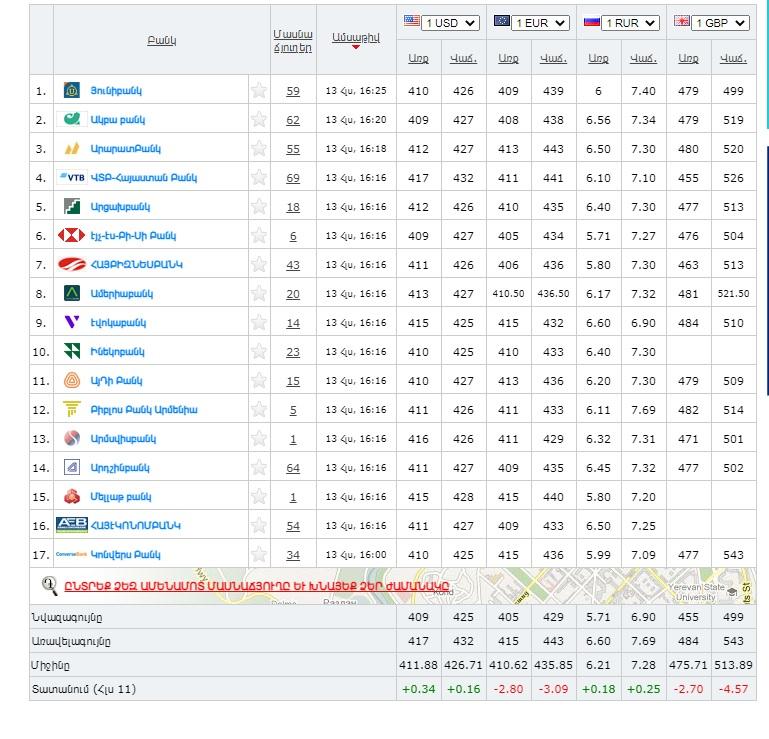Click the Evocabank purple V logo
Screen dimensions: 769x739
[71, 323]
